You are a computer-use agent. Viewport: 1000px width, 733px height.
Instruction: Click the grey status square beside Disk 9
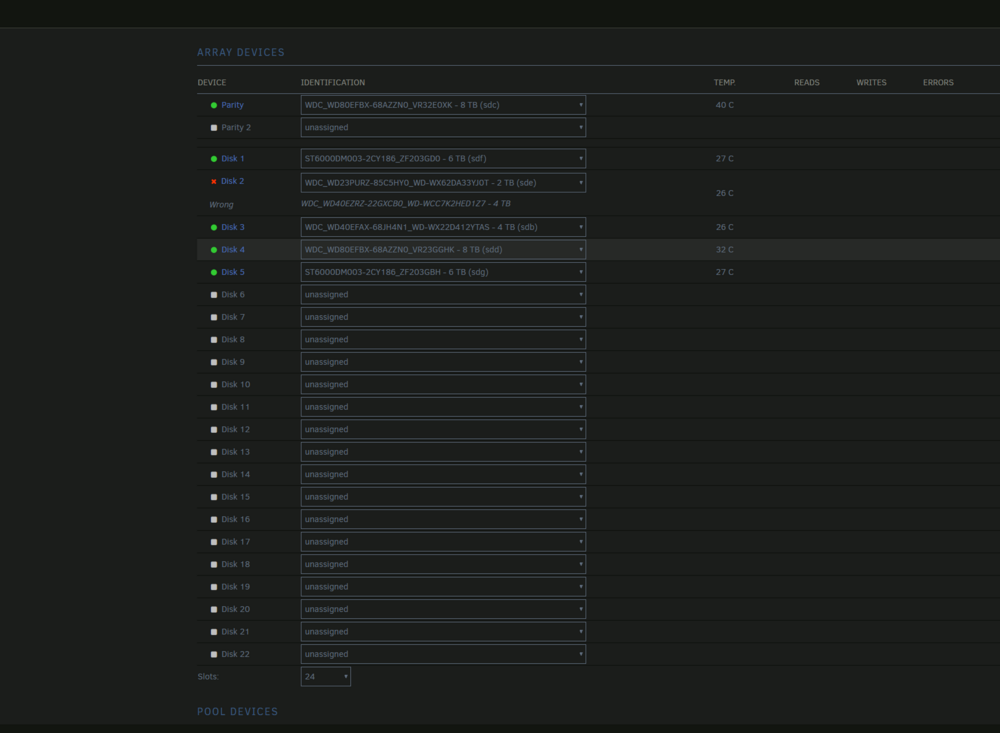click(x=214, y=362)
